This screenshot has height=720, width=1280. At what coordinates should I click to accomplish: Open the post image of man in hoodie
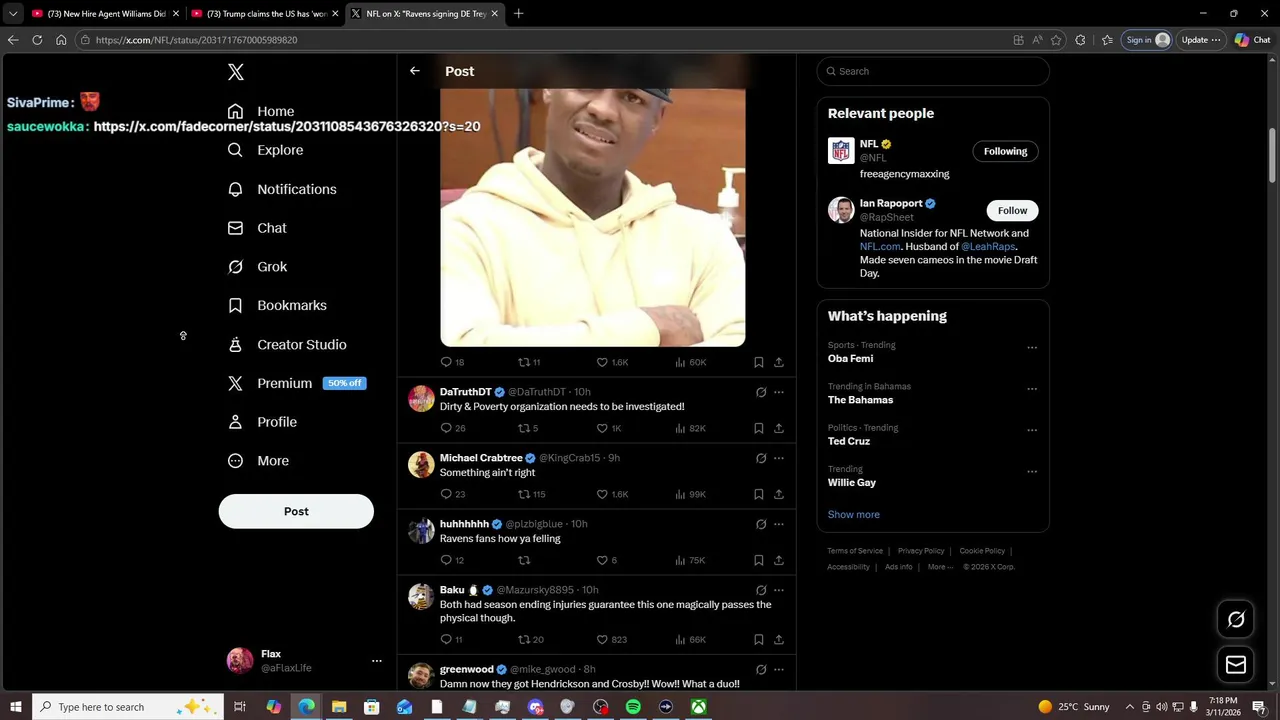(x=592, y=217)
